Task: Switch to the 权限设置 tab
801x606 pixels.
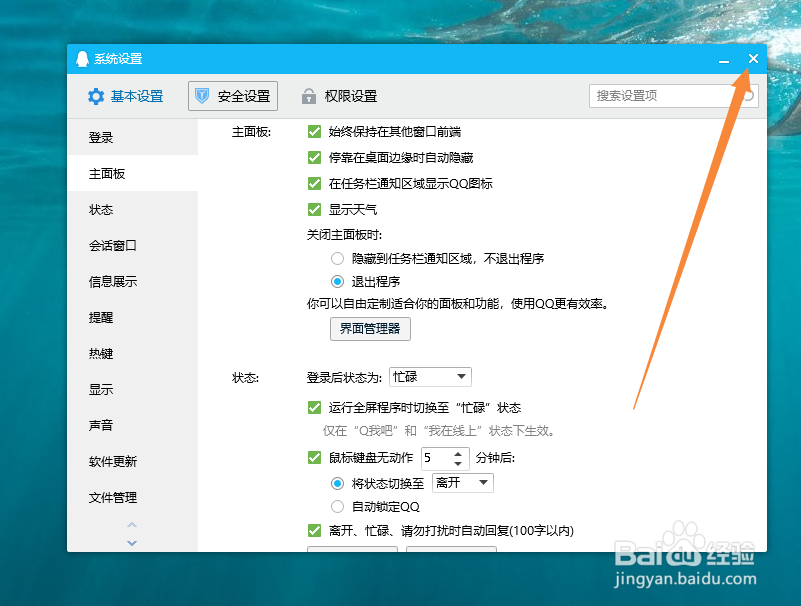Action: 339,96
